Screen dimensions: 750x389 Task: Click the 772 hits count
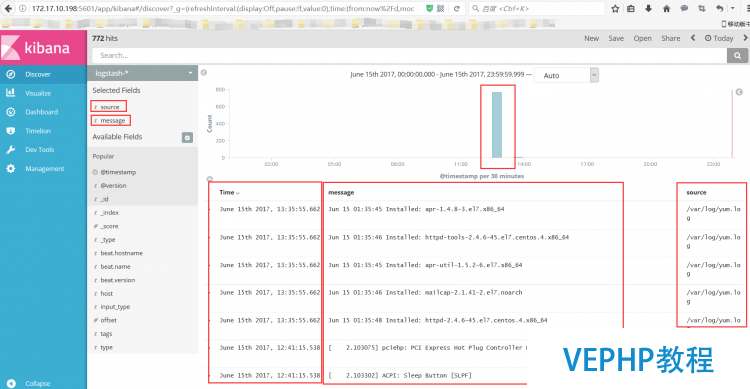(x=105, y=38)
